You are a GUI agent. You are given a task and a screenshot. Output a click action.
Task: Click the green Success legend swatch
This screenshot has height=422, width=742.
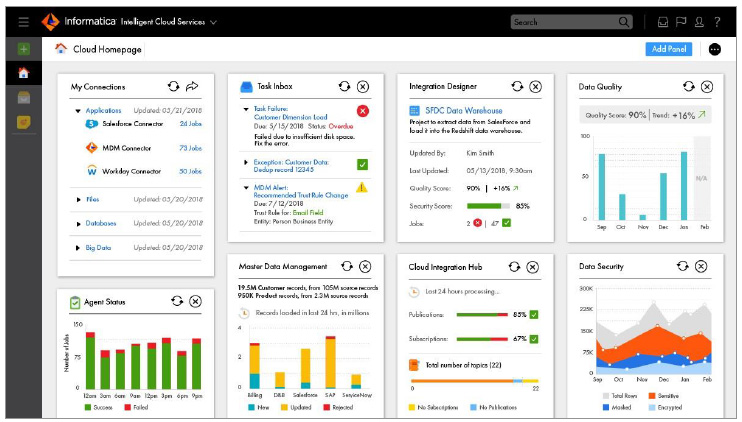[88, 407]
